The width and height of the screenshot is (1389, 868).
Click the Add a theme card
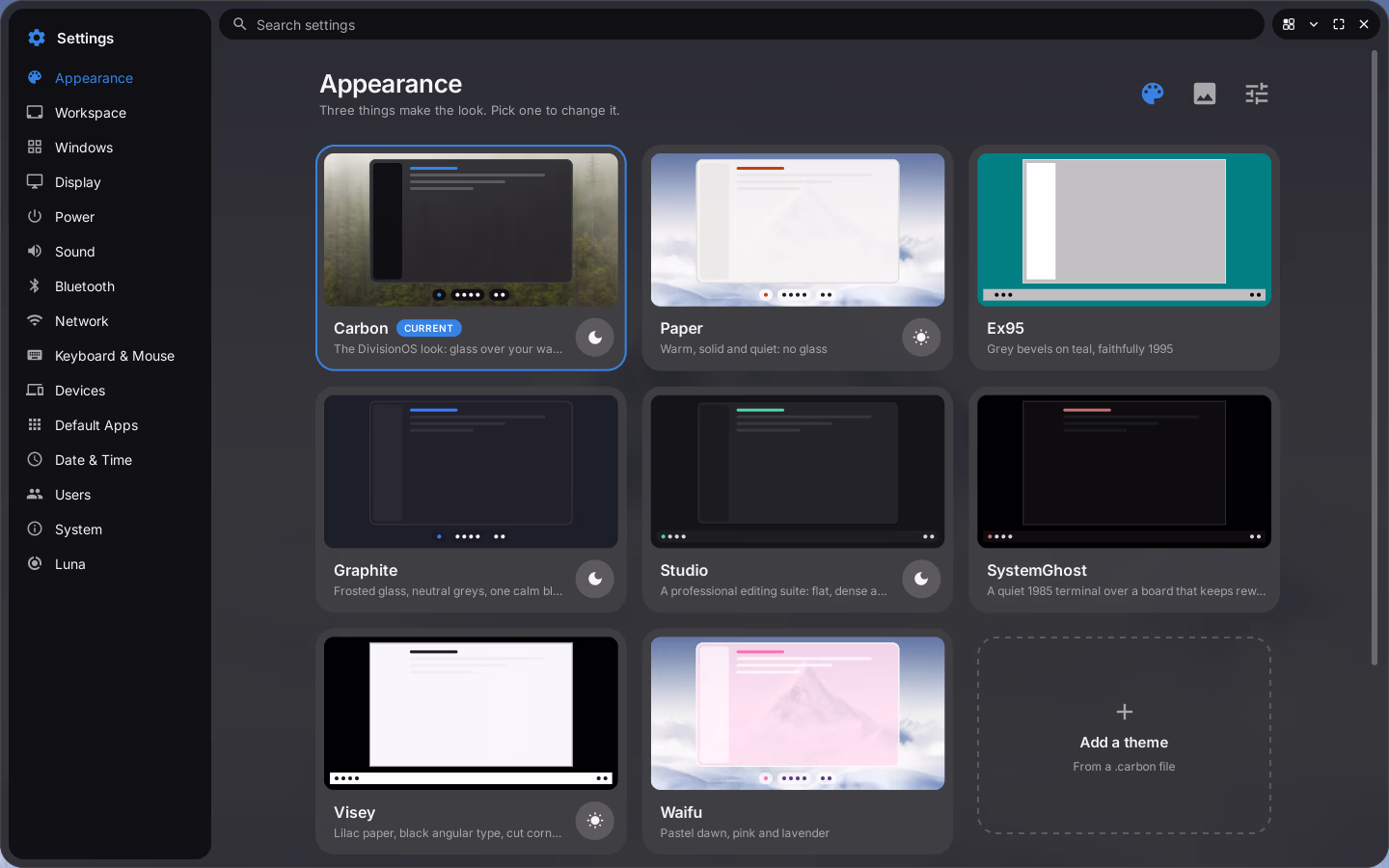coord(1124,735)
